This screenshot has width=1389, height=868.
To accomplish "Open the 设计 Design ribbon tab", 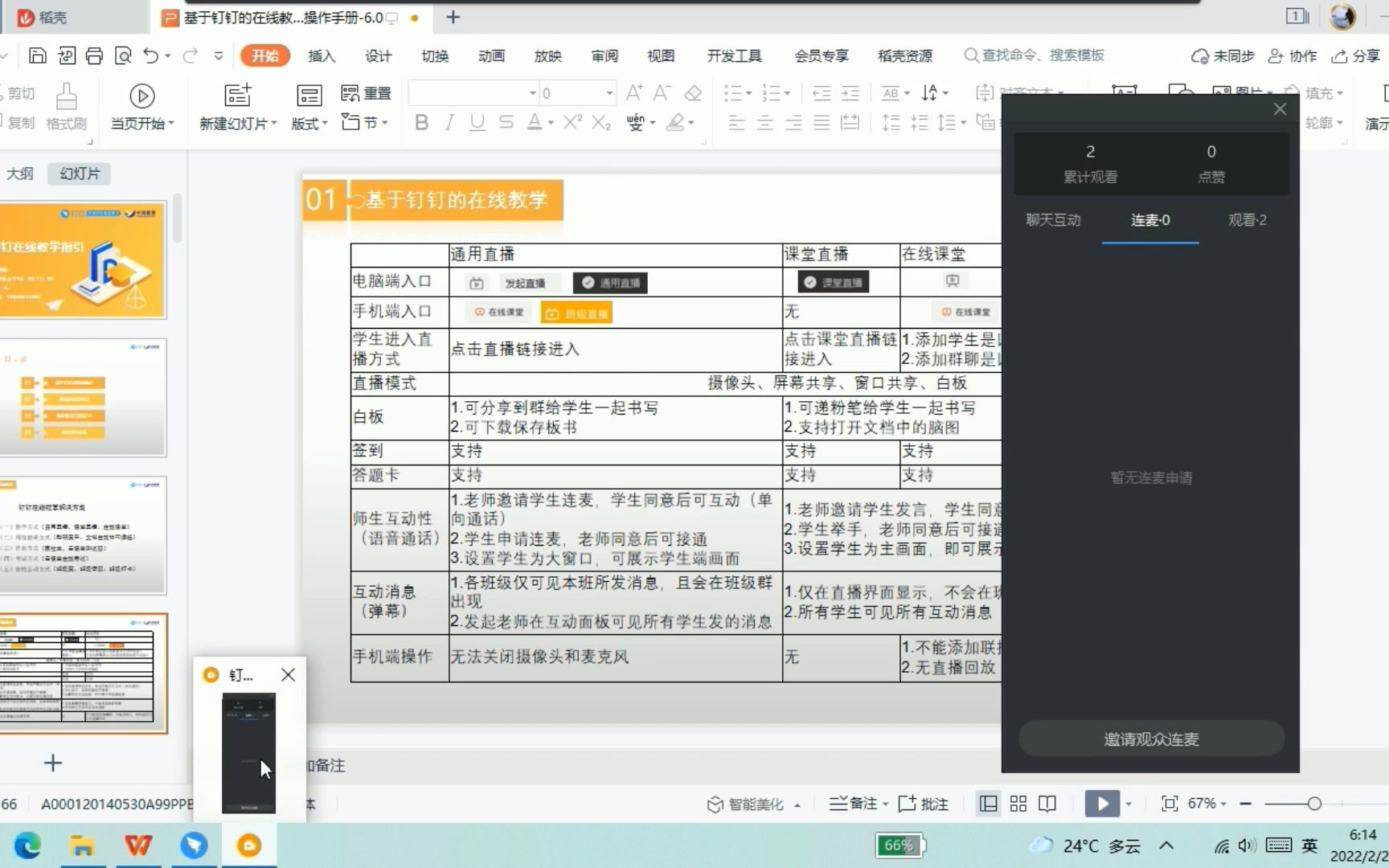I will click(x=378, y=55).
